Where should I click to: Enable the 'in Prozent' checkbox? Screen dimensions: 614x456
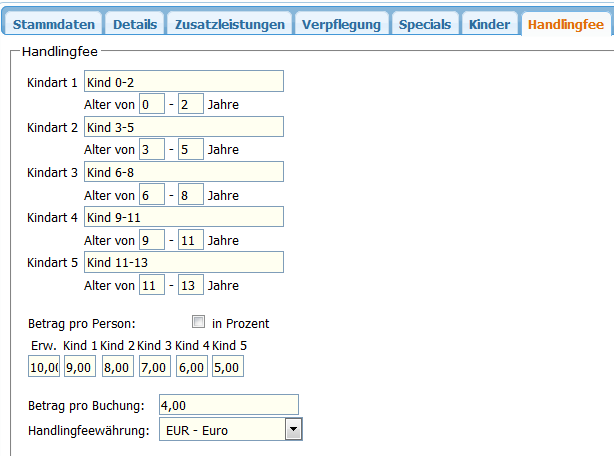click(199, 322)
